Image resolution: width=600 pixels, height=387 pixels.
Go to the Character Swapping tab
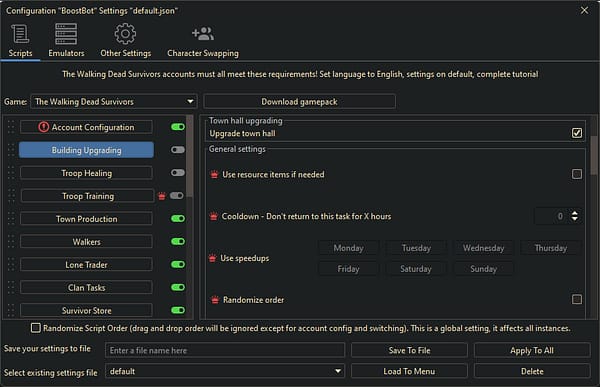click(x=203, y=41)
